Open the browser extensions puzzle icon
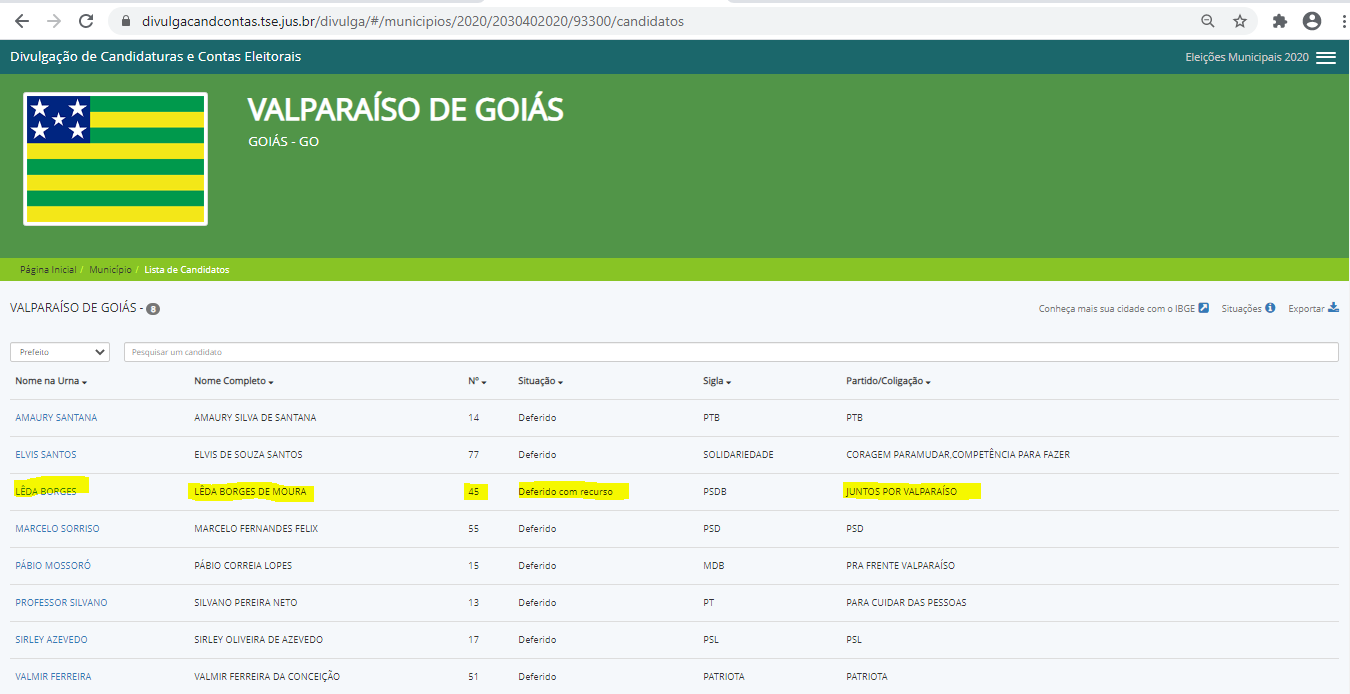The height and width of the screenshot is (694, 1350). coord(1279,21)
